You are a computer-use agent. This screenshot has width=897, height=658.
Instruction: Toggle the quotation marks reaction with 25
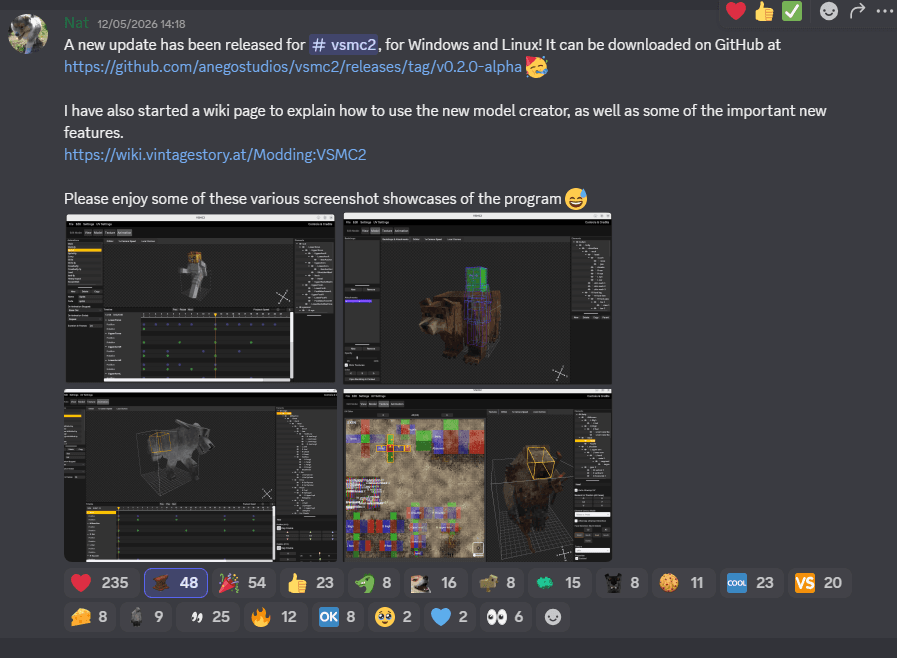(208, 617)
